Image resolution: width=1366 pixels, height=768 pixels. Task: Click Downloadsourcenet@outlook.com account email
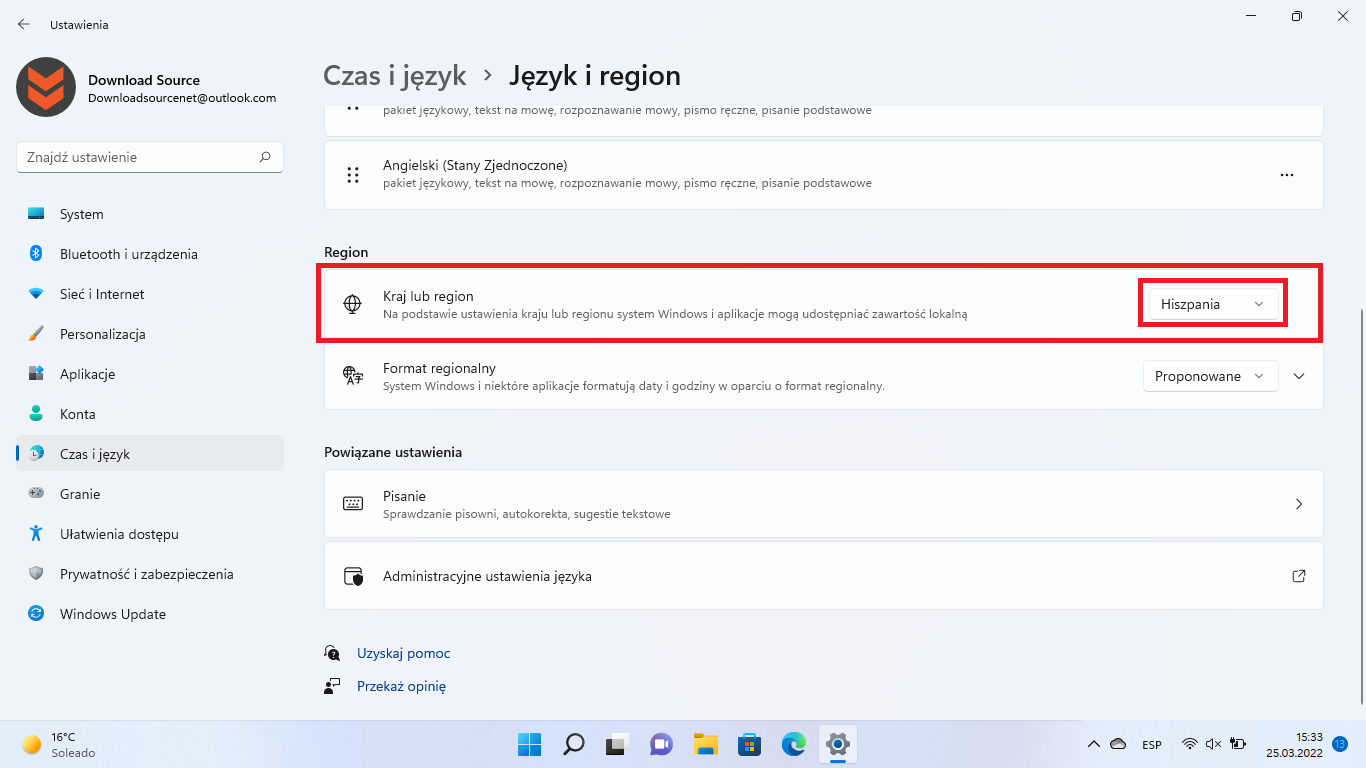click(182, 98)
